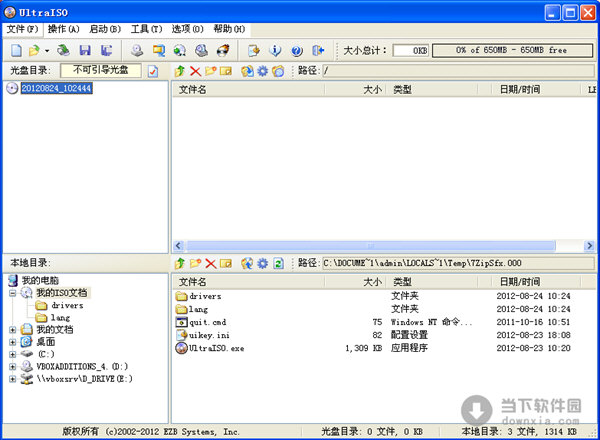This screenshot has height=440, width=600.
Task: Select drivers folder in local tree
Action: (67, 305)
